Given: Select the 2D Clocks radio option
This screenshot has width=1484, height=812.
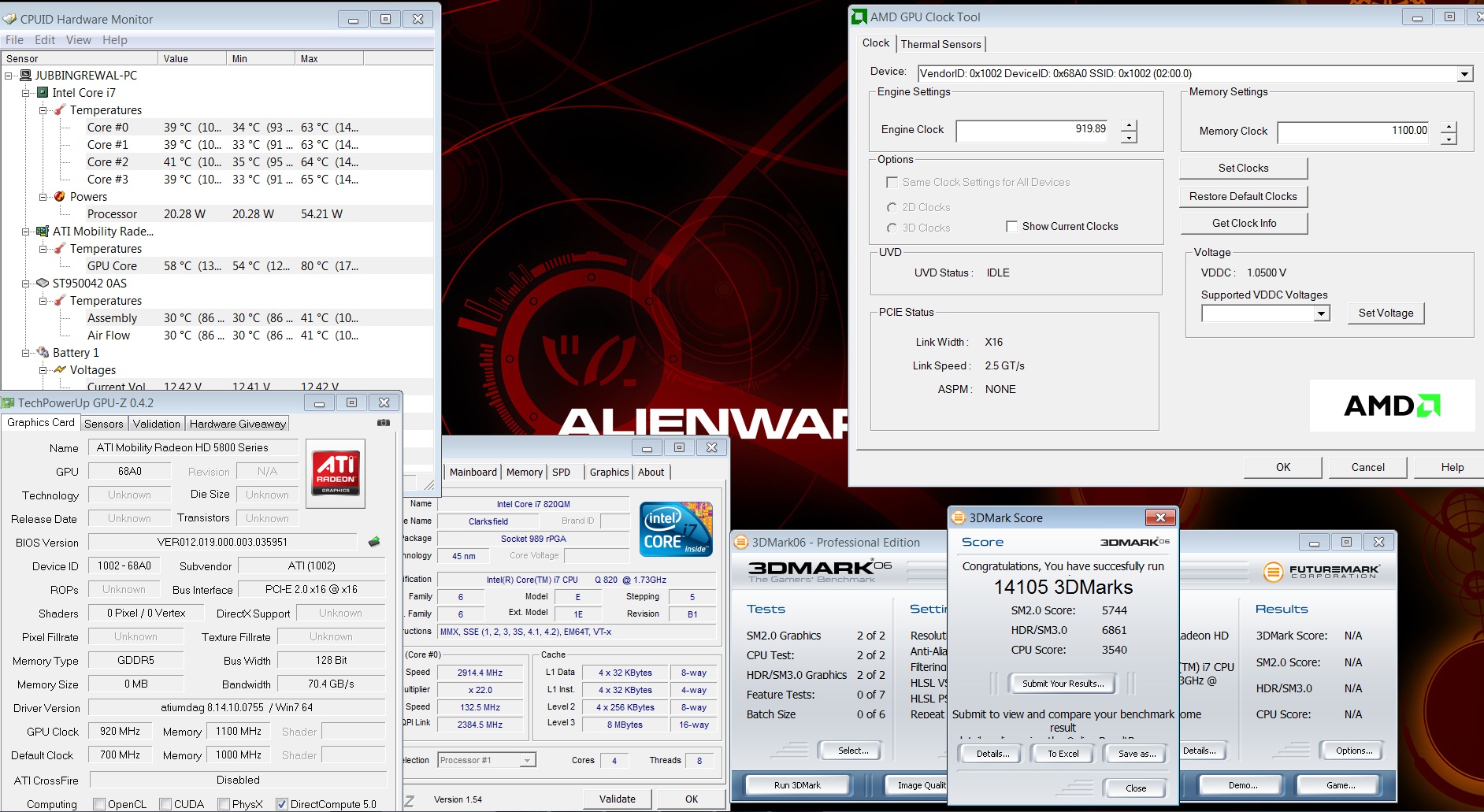Looking at the screenshot, I should click(x=892, y=207).
